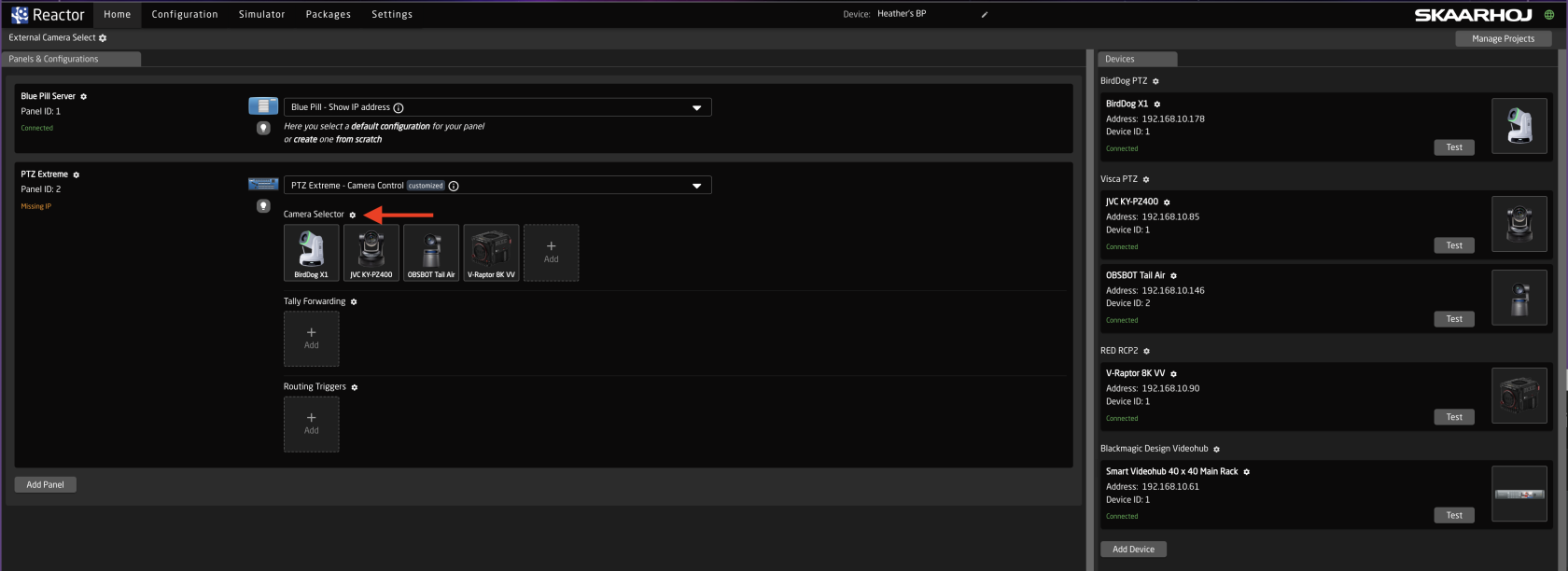Click V-Raptor 8K VV device image in Devices
Viewport: 1568px width, 571px height.
coord(1519,396)
